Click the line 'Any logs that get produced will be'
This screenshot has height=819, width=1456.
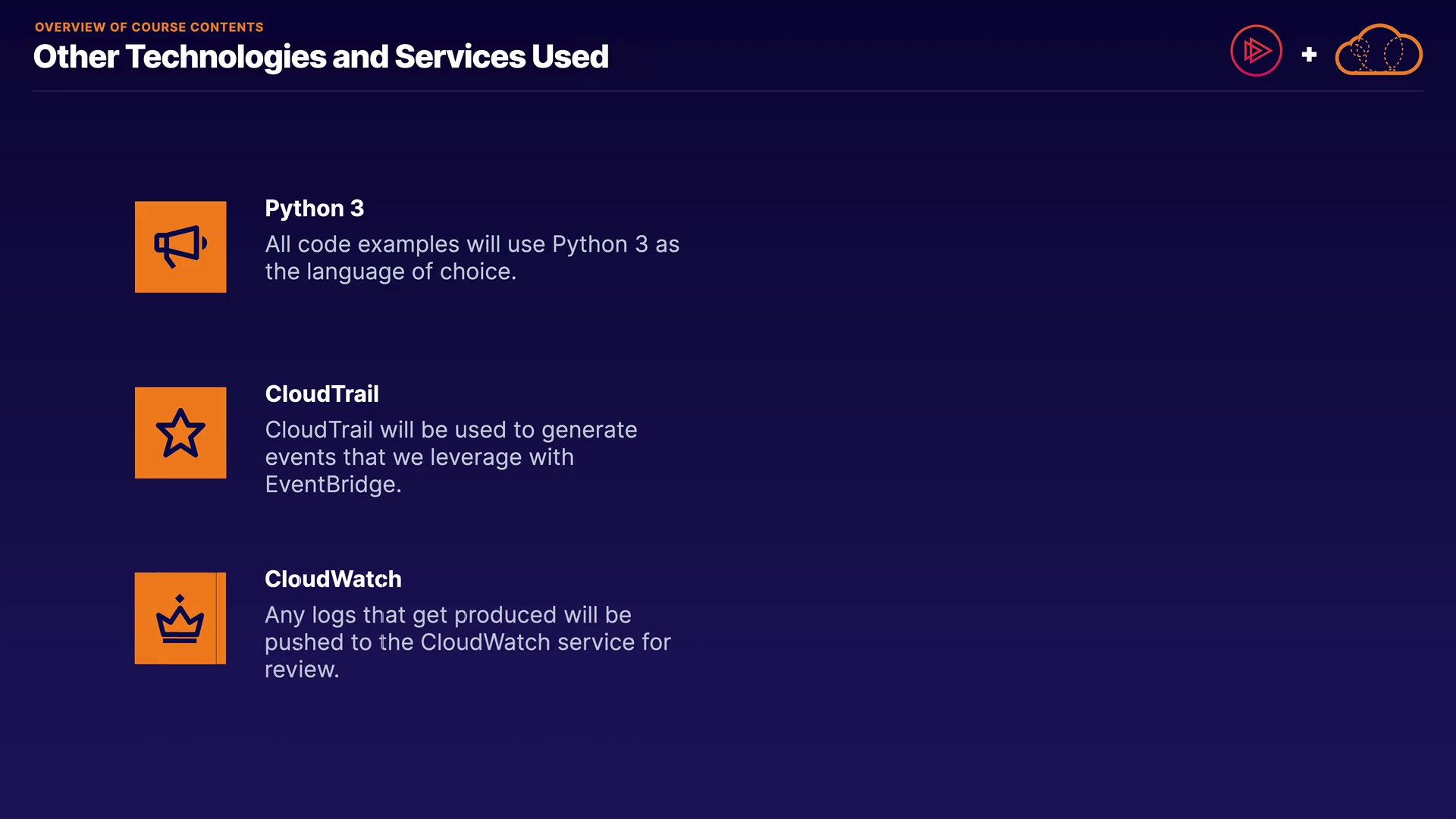(447, 615)
